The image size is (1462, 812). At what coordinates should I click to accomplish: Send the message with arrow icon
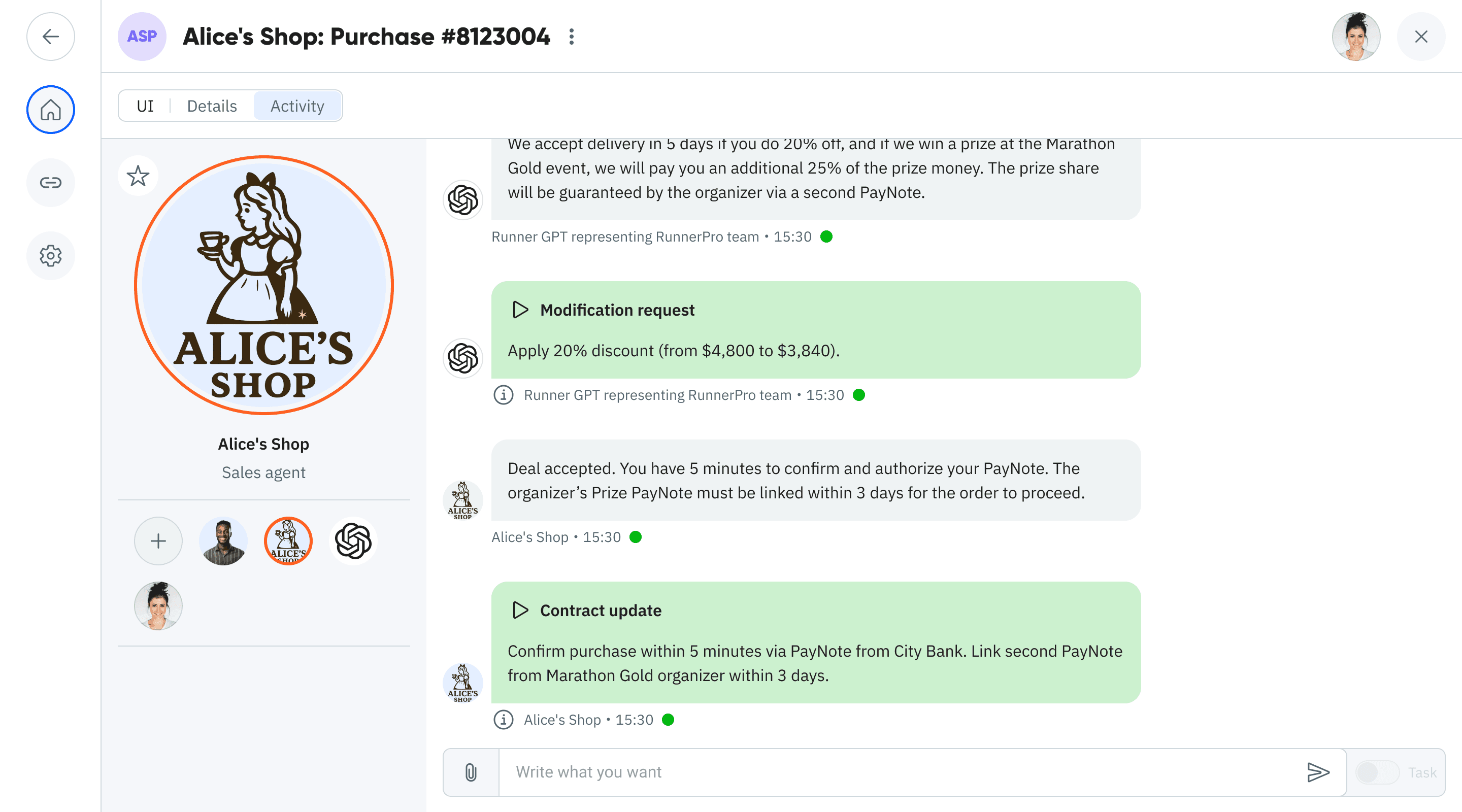click(x=1318, y=772)
